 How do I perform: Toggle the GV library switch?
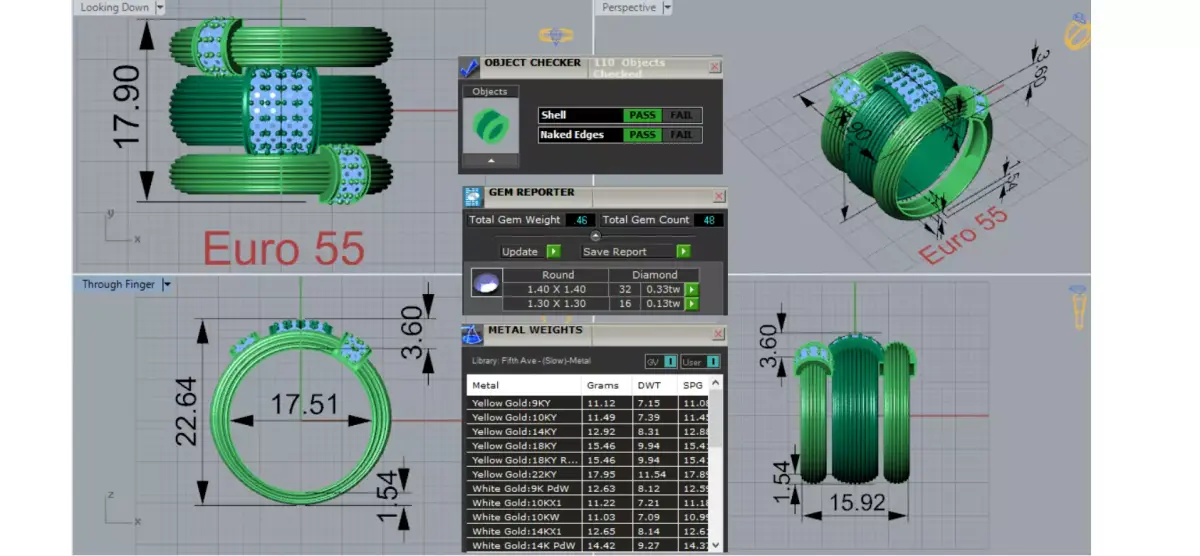670,361
